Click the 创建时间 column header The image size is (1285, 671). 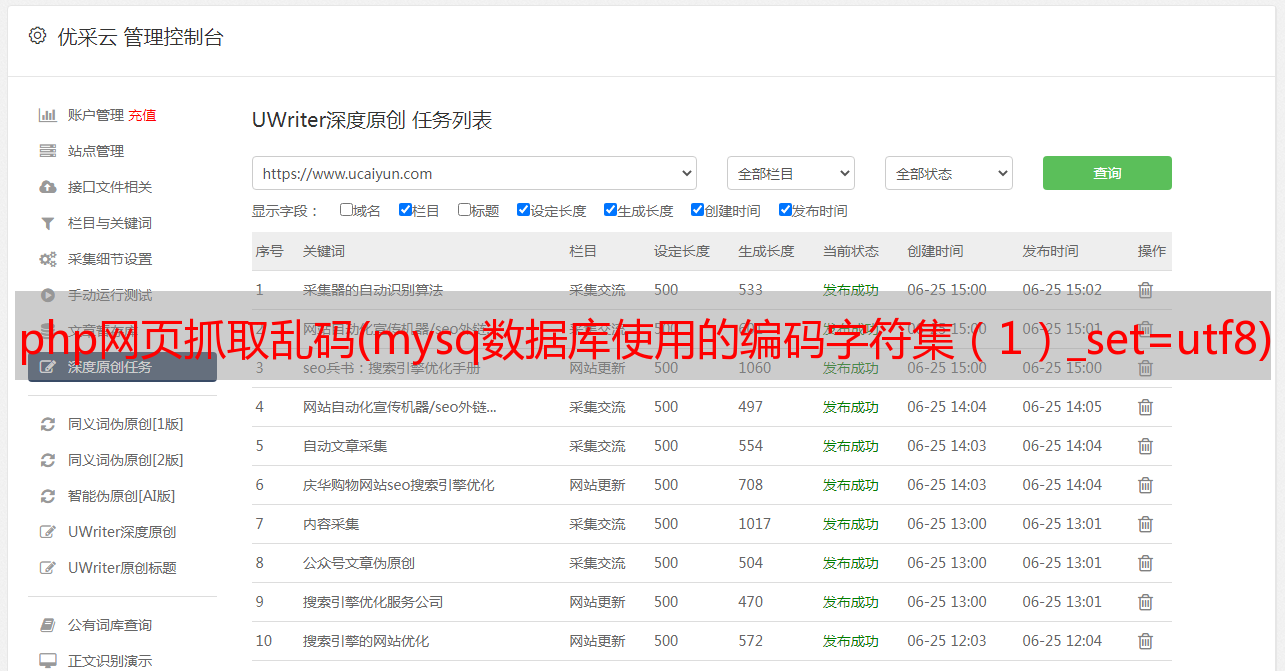[935, 251]
